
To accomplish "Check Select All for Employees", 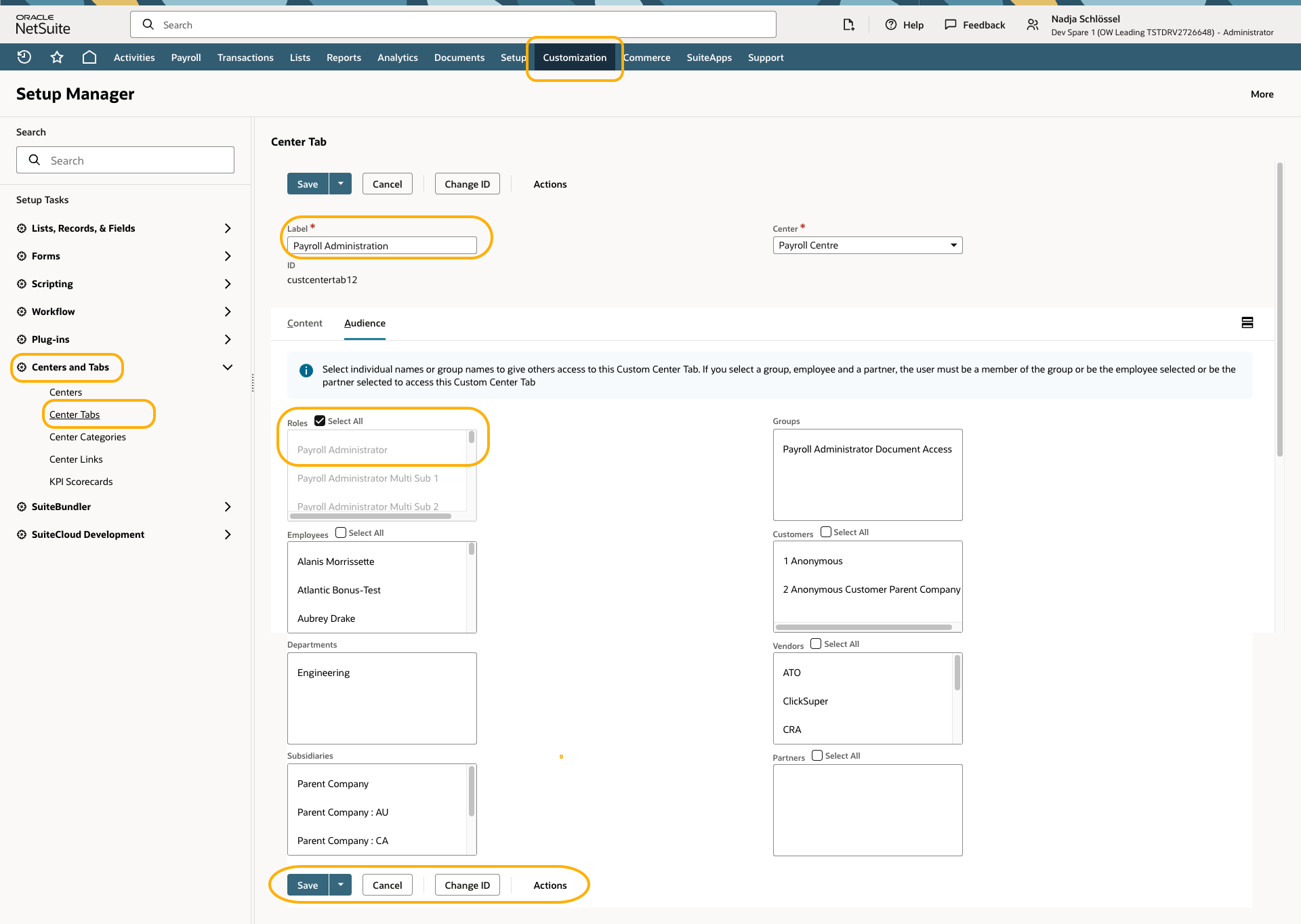I will (x=341, y=532).
